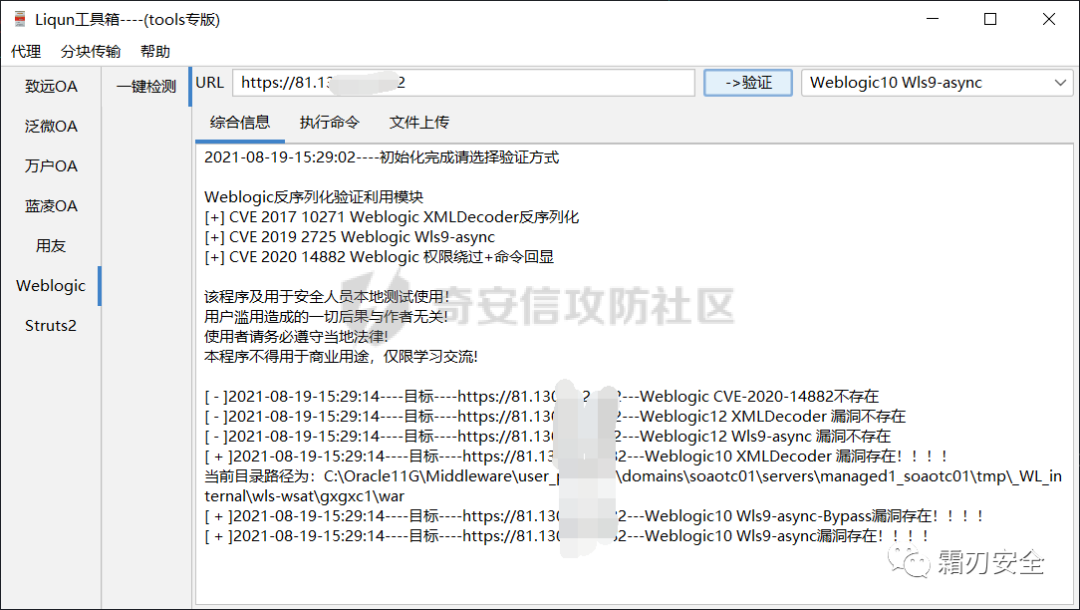Click the line 本程序不得用于商业用途

pyautogui.click(x=341, y=357)
